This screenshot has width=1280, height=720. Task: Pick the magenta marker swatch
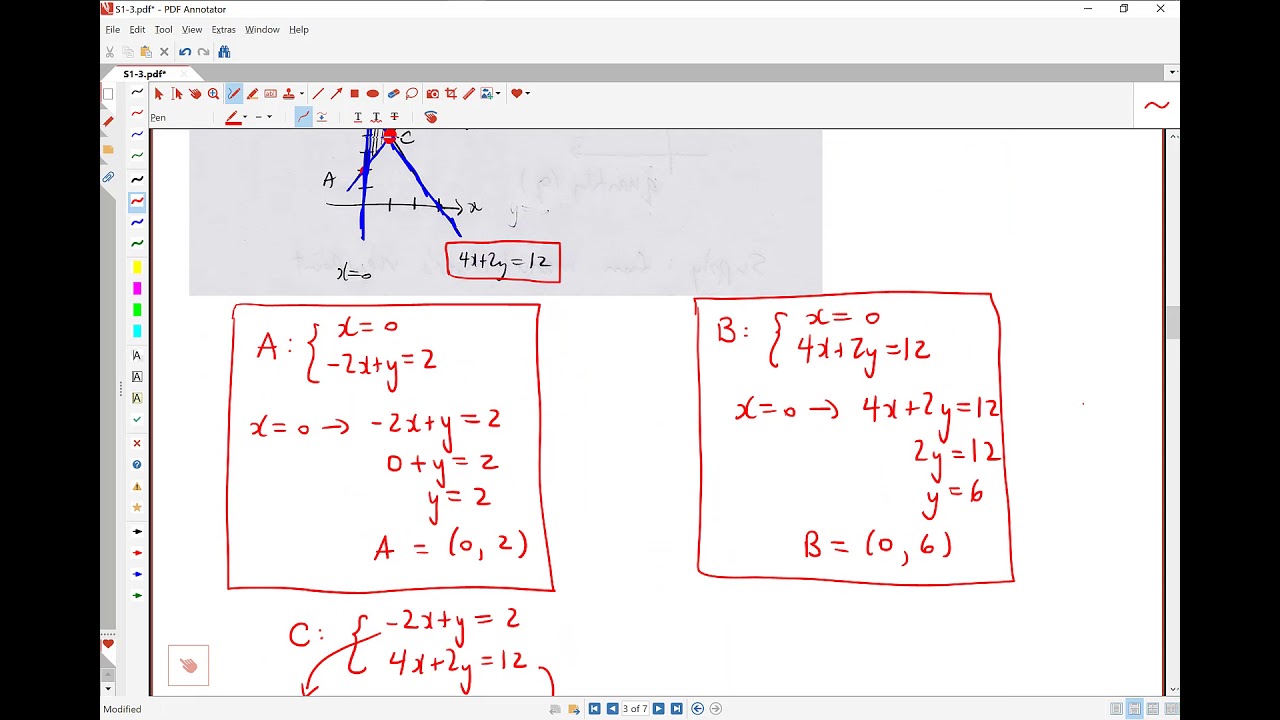(137, 288)
